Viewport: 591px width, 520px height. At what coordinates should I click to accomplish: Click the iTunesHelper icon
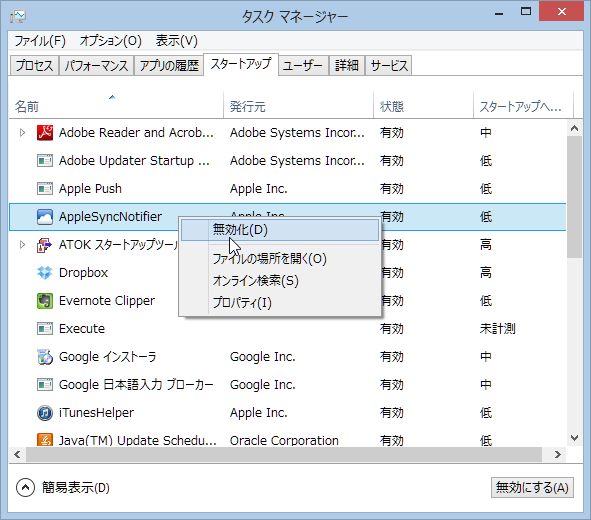pyautogui.click(x=45, y=413)
